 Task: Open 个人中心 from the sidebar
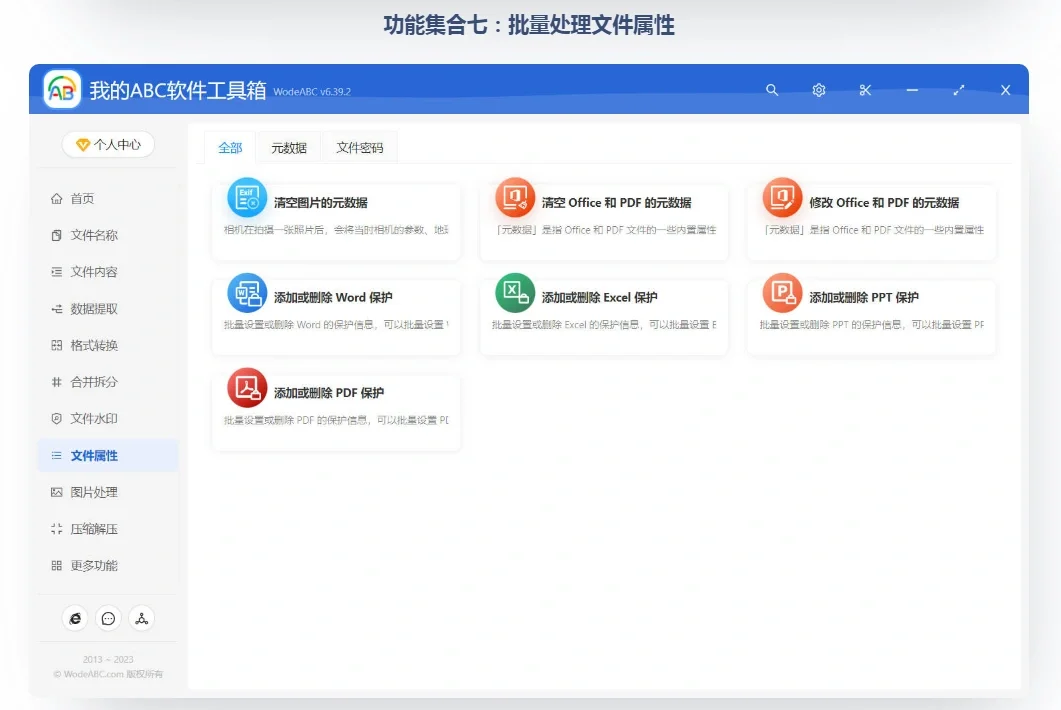(x=107, y=144)
